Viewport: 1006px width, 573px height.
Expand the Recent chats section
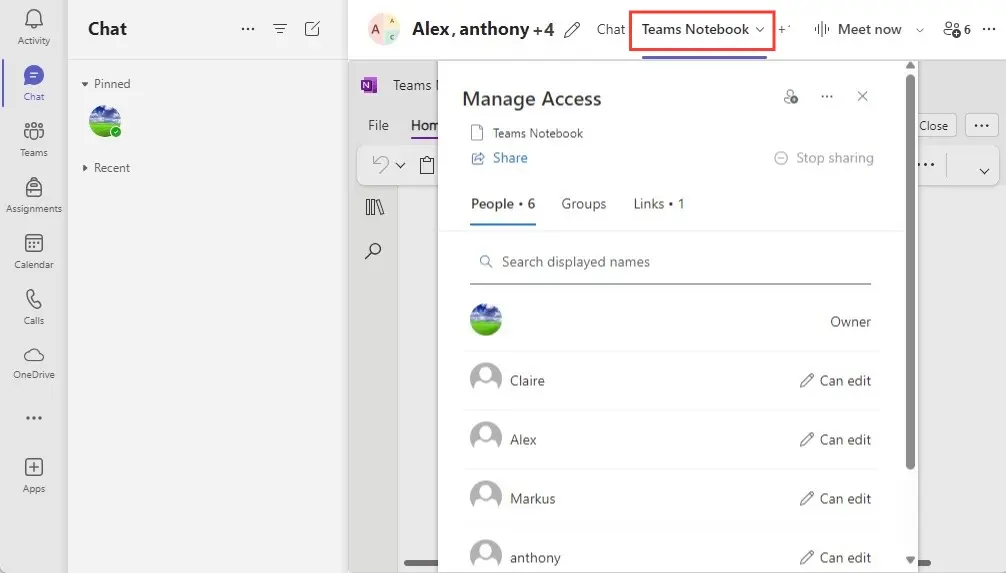85,168
